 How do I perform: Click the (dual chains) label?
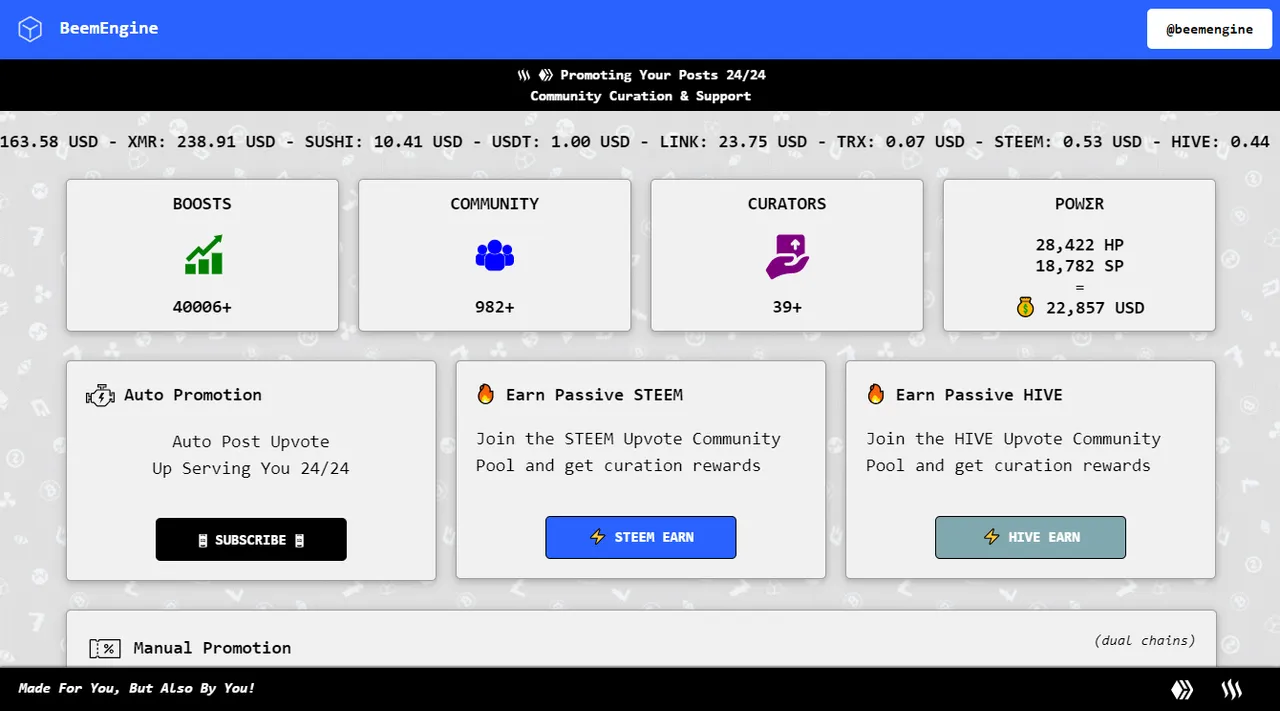[1145, 641]
